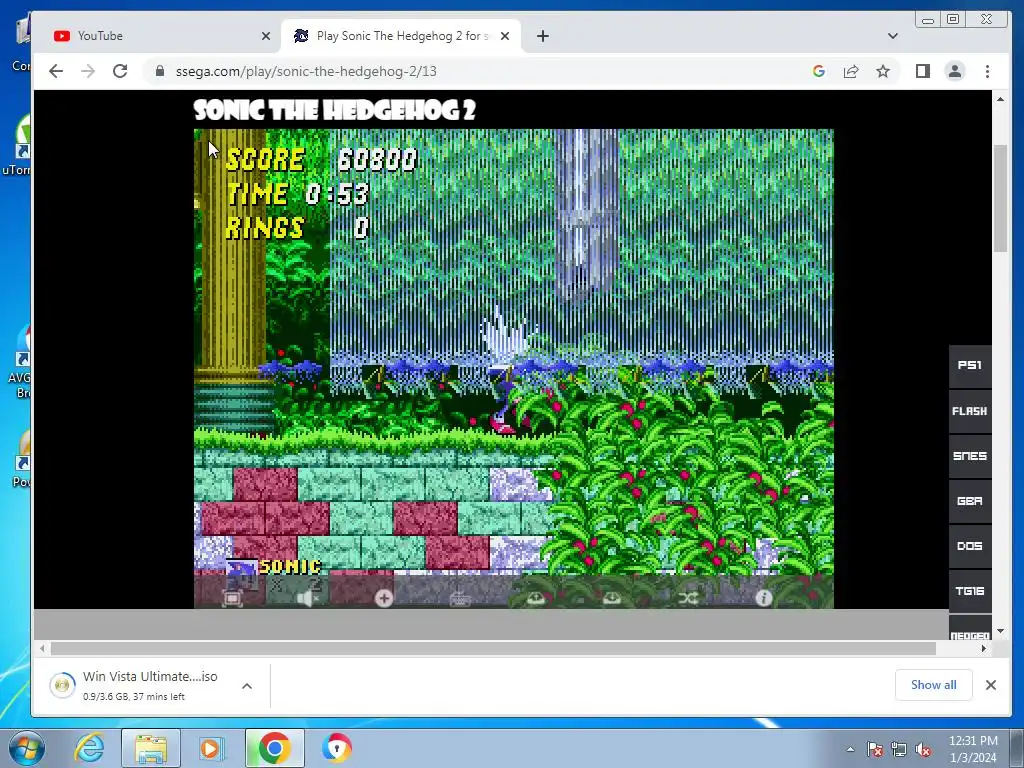This screenshot has width=1024, height=768.
Task: Go forward to the next page
Action: point(88,71)
